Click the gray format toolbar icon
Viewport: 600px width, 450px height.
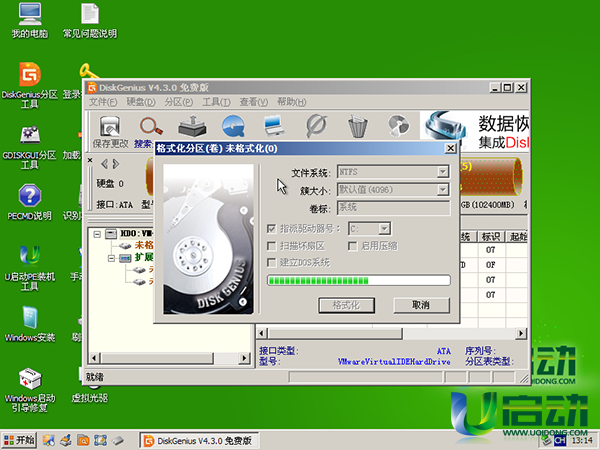coord(316,126)
